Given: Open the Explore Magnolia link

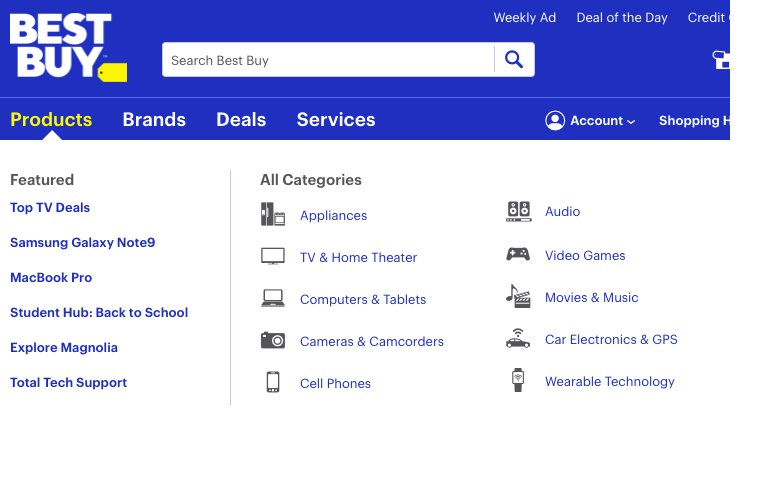Looking at the screenshot, I should [64, 347].
